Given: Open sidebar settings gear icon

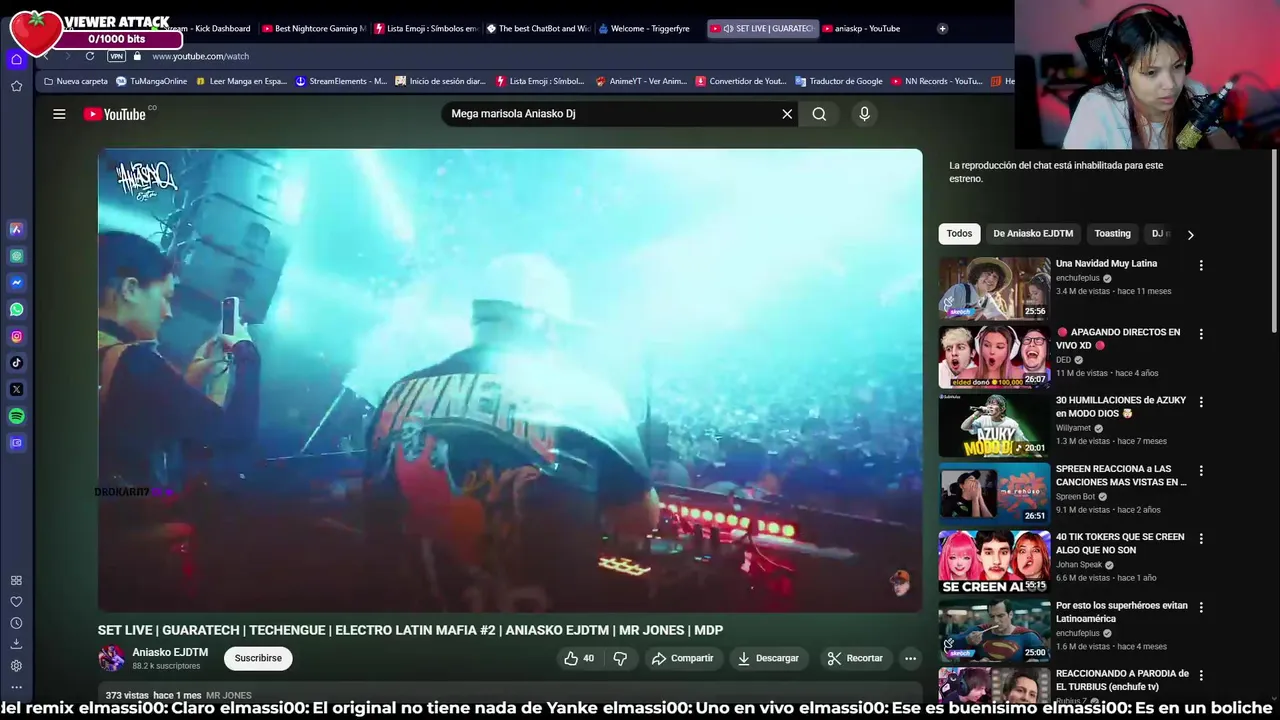Looking at the screenshot, I should pyautogui.click(x=16, y=666).
